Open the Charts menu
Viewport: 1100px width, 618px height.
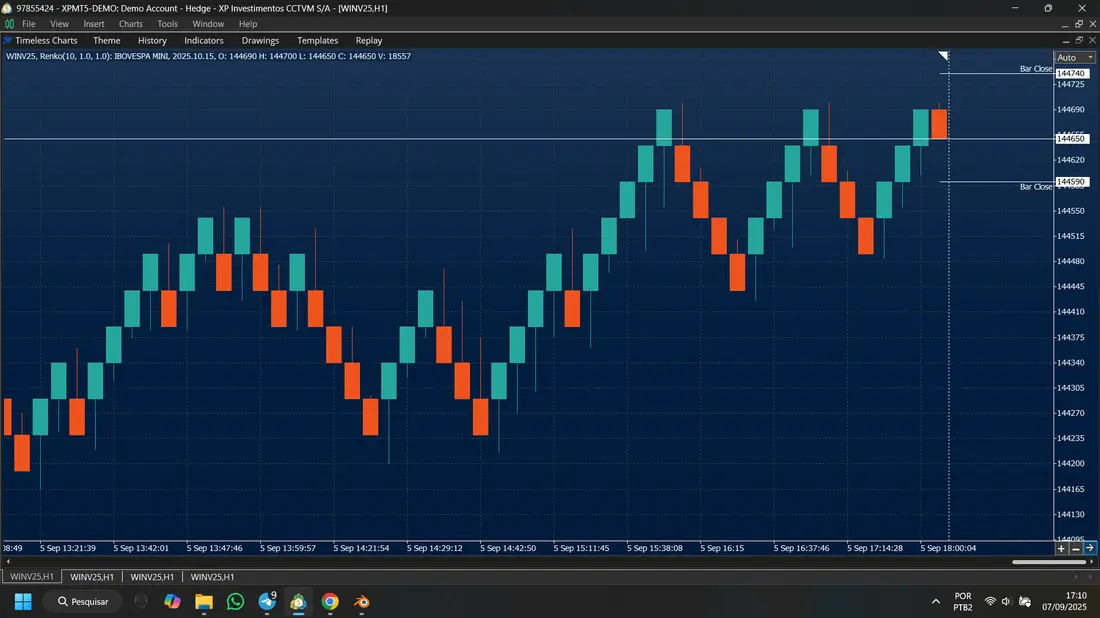[130, 24]
